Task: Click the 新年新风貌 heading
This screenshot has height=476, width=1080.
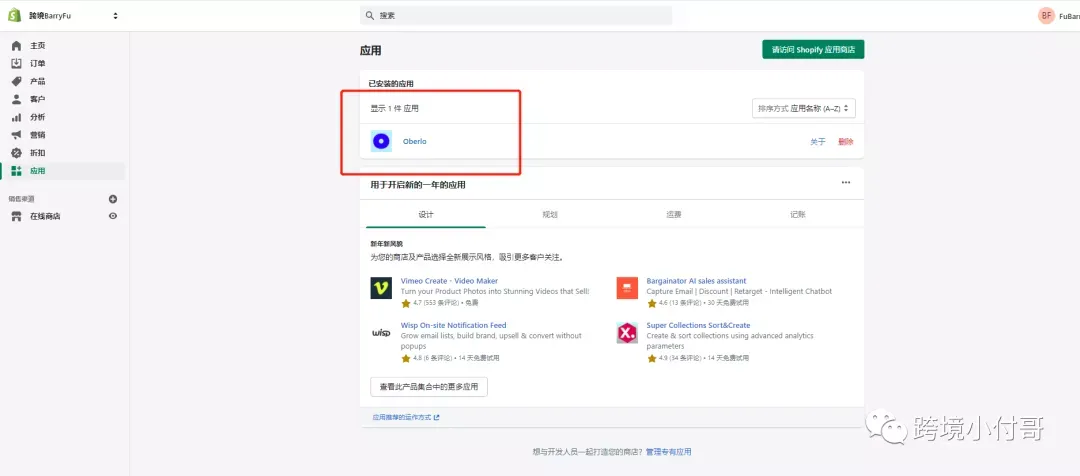Action: click(x=386, y=244)
